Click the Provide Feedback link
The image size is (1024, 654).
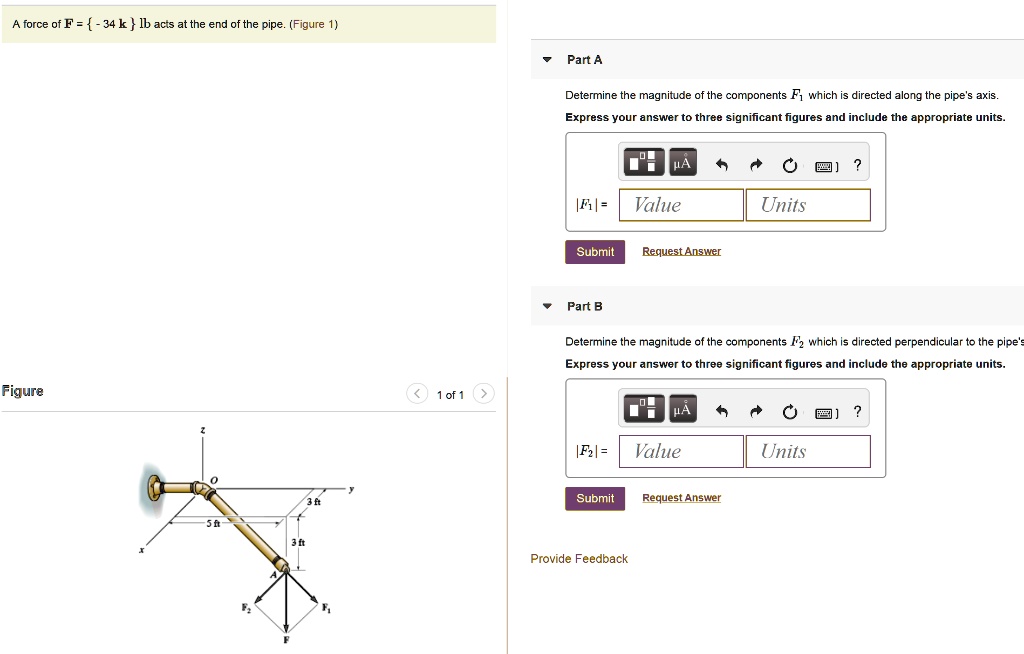point(579,558)
